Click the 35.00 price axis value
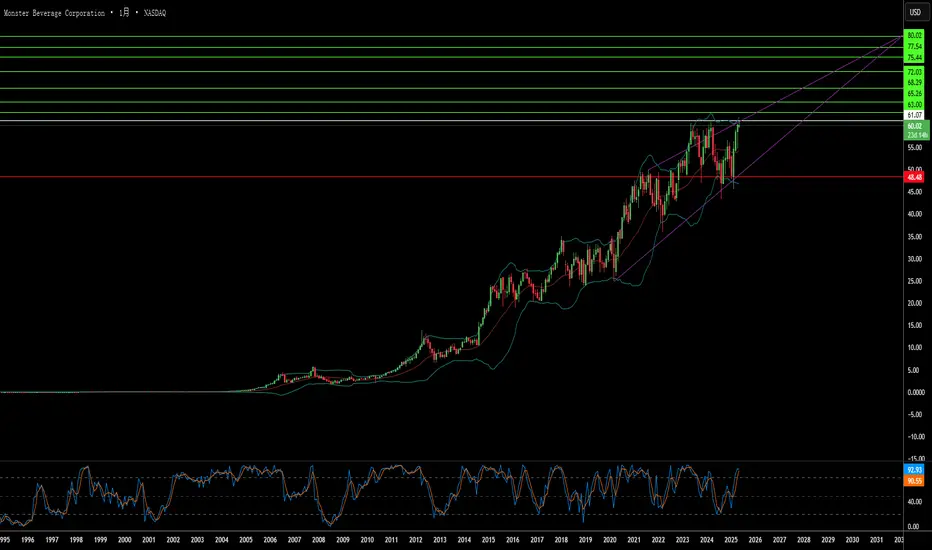Viewport: 932px width, 550px height. point(915,237)
